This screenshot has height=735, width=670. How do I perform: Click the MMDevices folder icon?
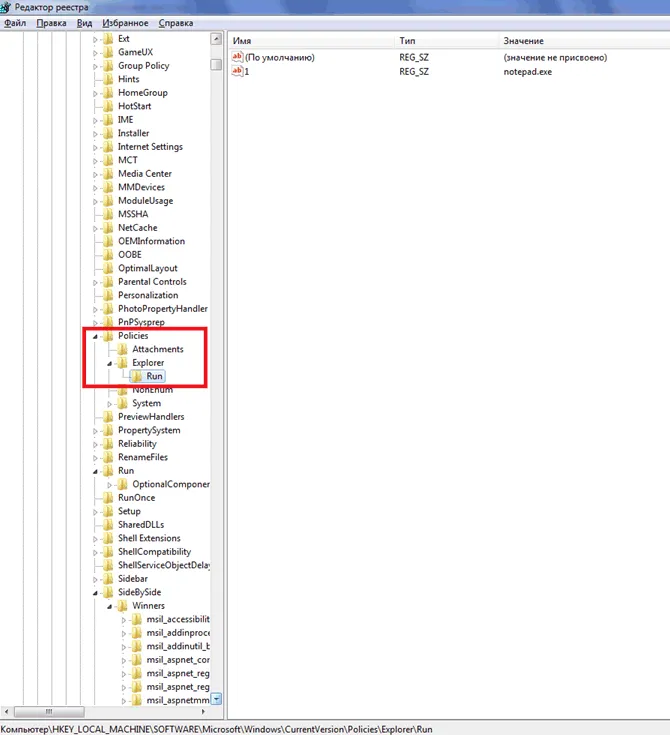[108, 187]
